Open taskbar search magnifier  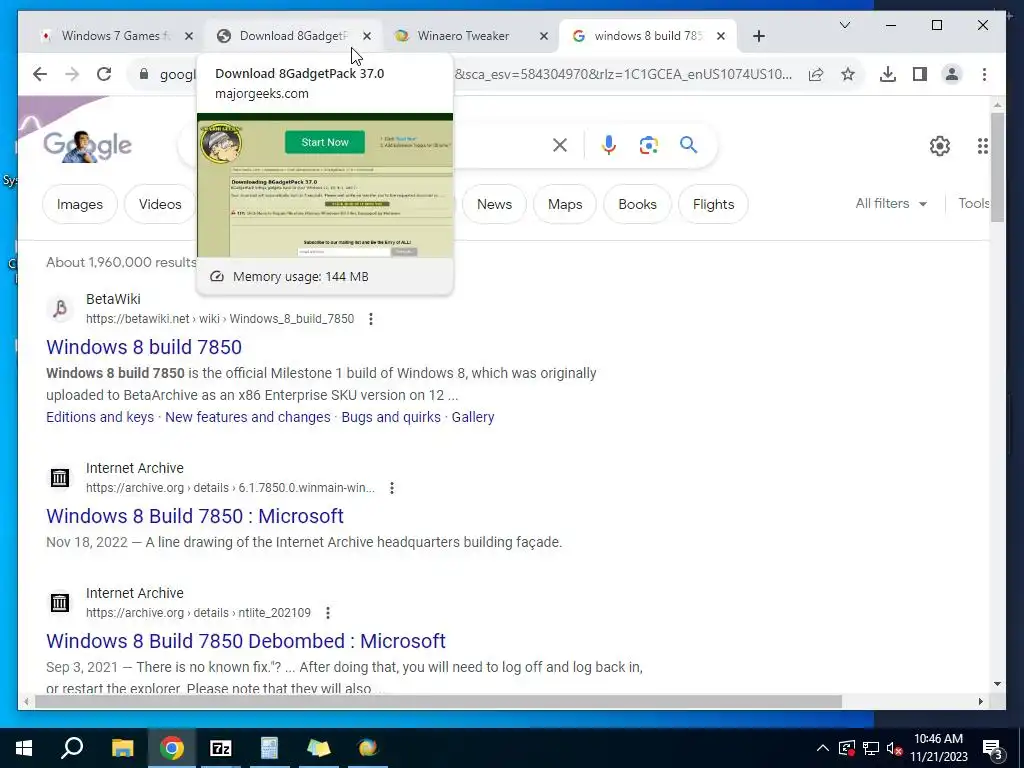(x=72, y=748)
